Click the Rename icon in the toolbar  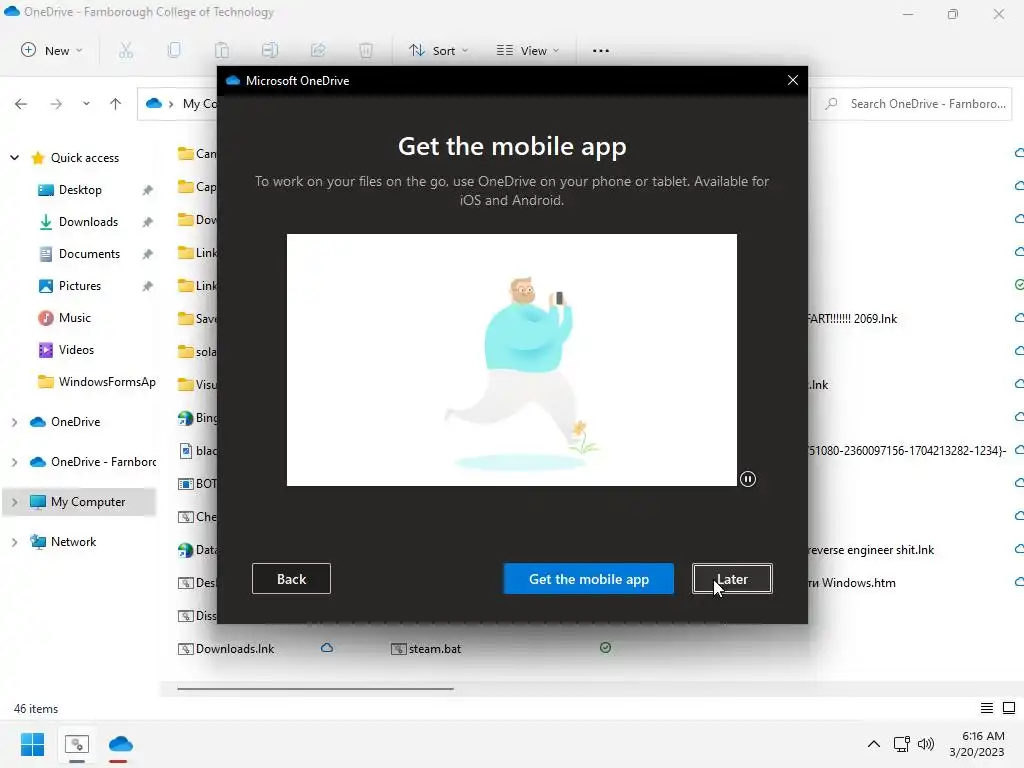pos(270,50)
